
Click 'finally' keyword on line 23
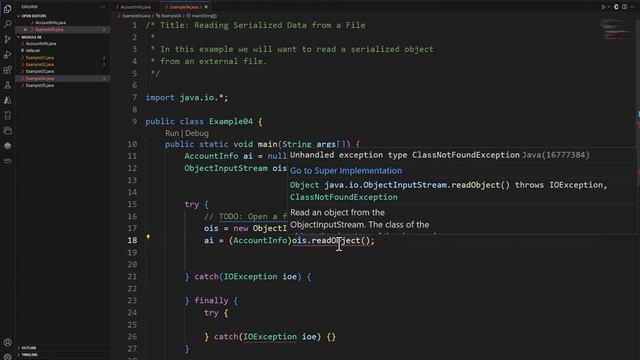(211, 301)
